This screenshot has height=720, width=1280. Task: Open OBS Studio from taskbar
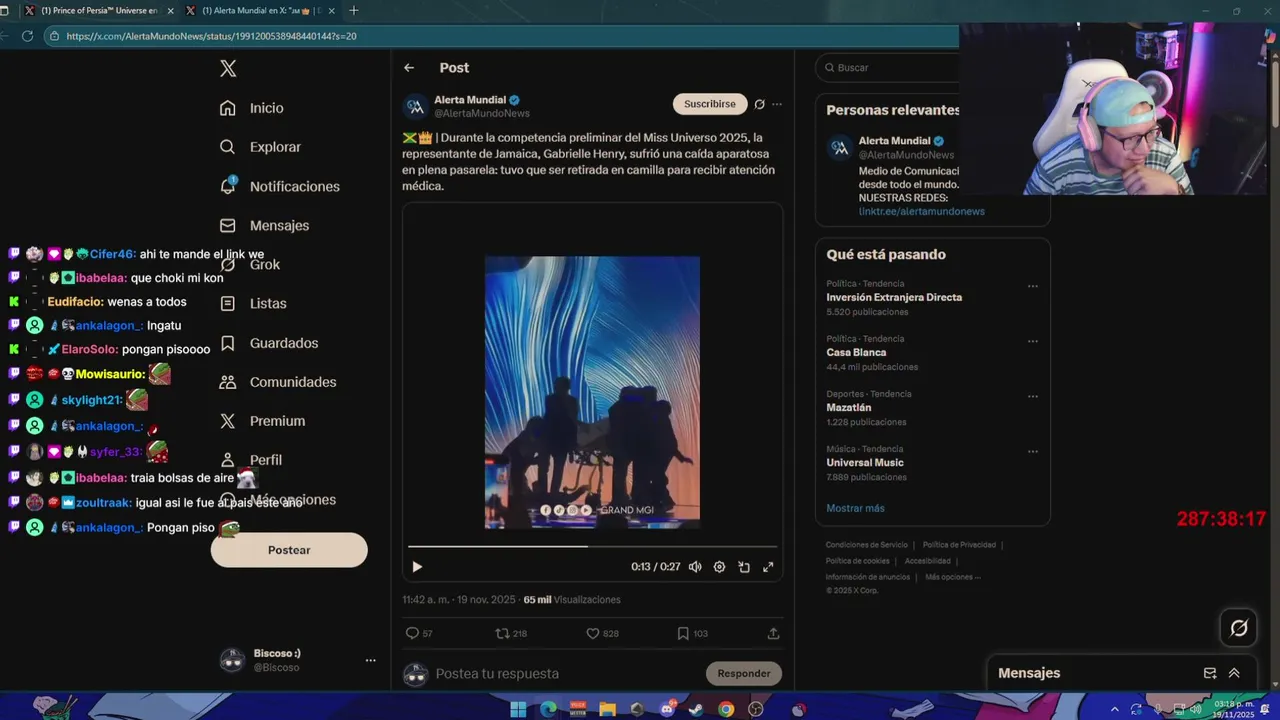click(x=756, y=710)
